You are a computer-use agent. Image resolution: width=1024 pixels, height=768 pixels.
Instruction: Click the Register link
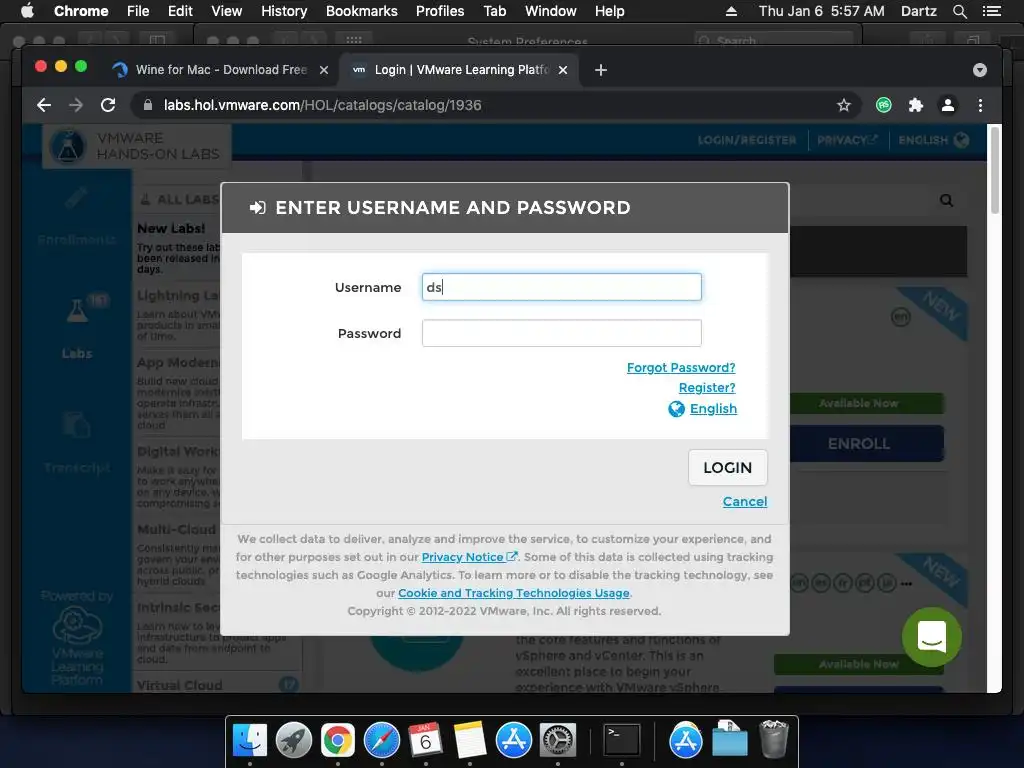point(707,388)
